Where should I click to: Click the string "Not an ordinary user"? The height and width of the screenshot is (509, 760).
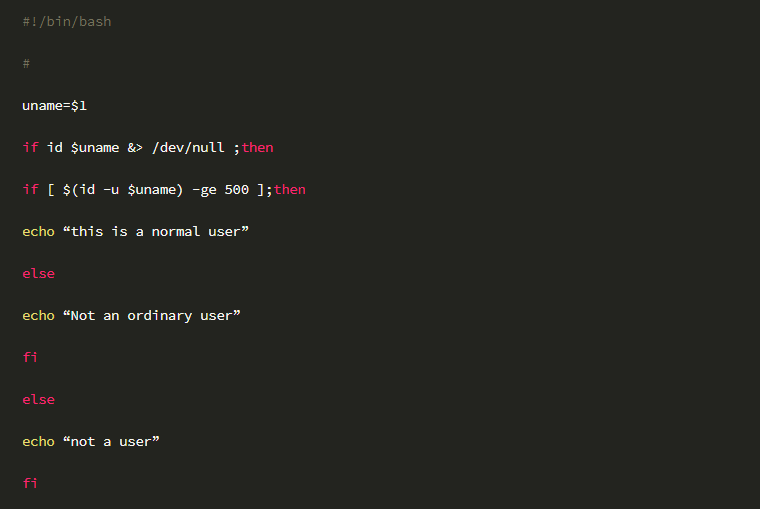[152, 316]
